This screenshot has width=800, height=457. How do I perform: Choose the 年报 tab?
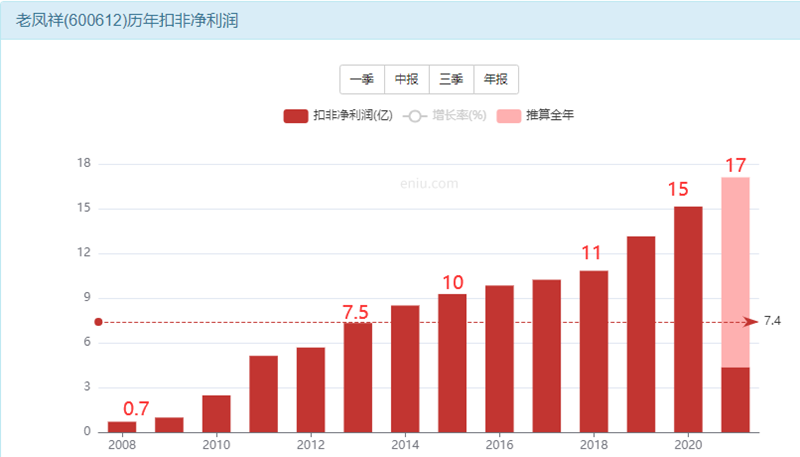pyautogui.click(x=496, y=79)
